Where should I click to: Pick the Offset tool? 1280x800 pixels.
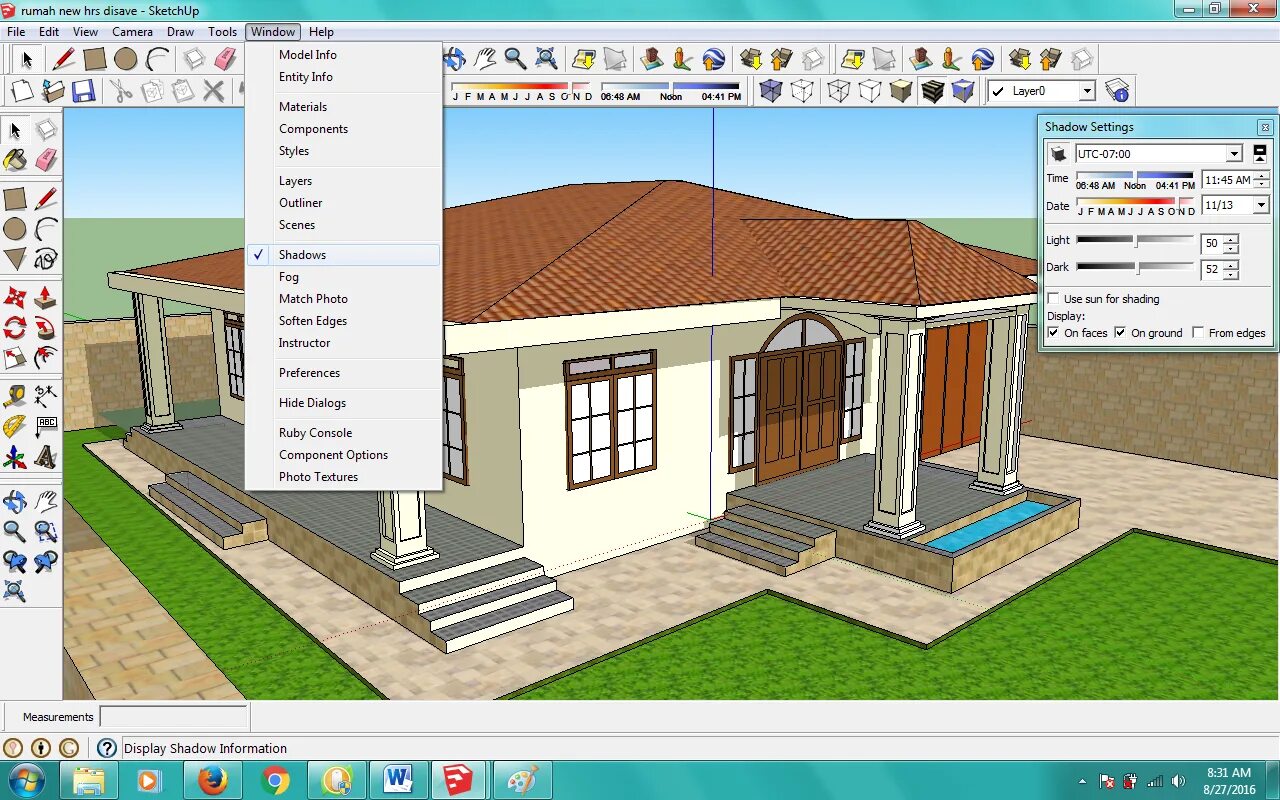click(46, 357)
